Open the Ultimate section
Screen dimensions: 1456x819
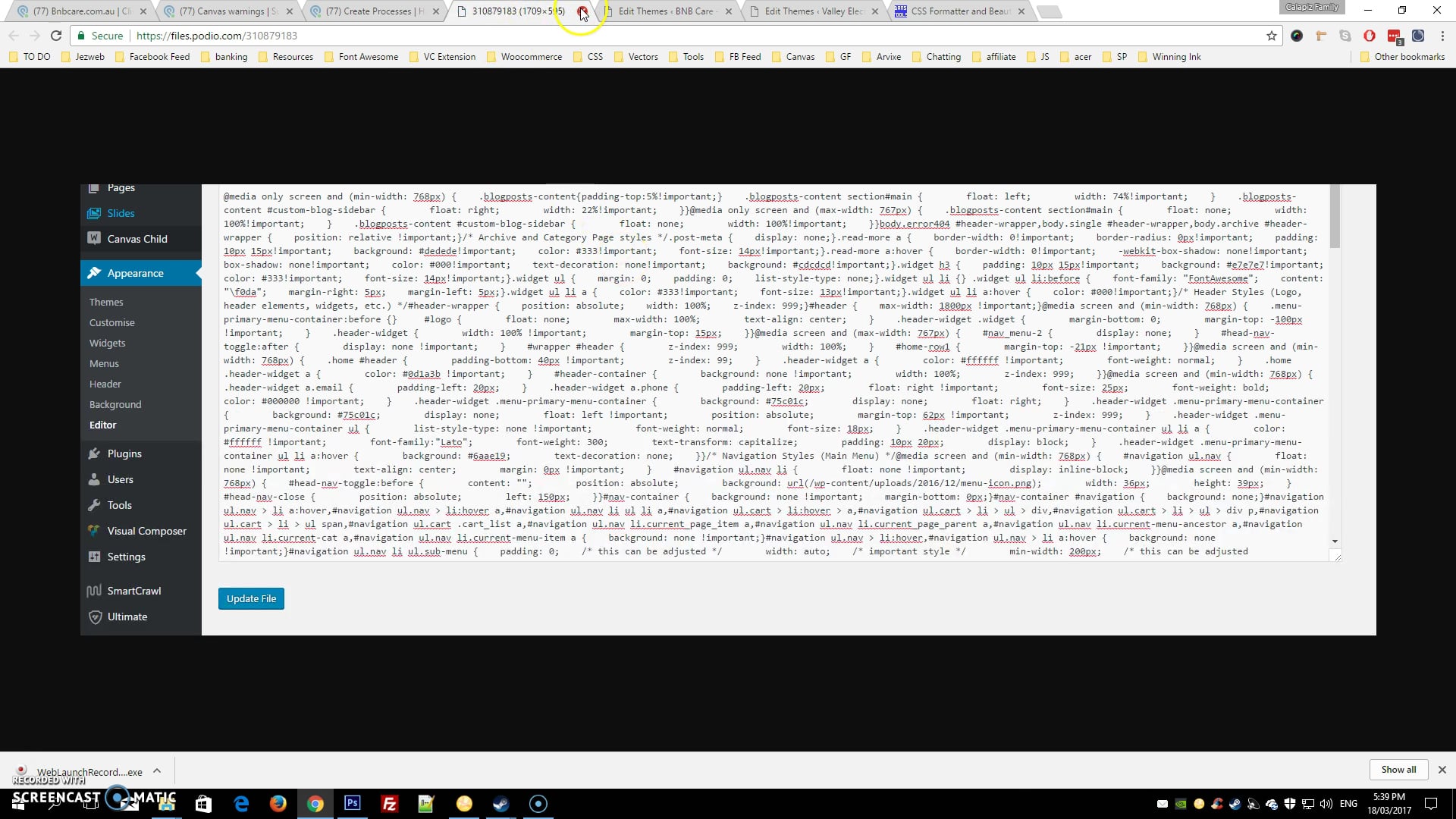click(127, 617)
